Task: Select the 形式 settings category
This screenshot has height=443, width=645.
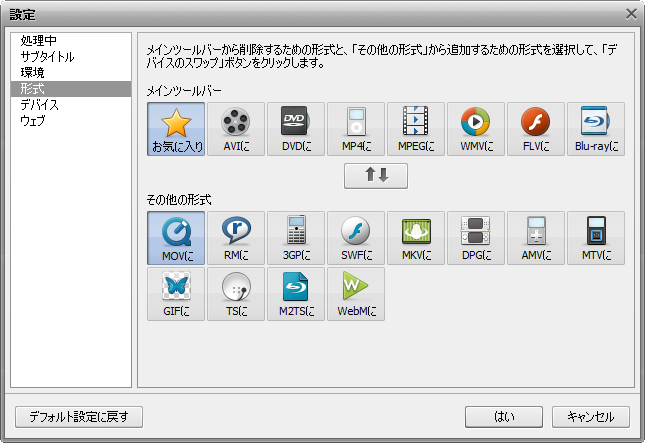Action: tap(71, 88)
